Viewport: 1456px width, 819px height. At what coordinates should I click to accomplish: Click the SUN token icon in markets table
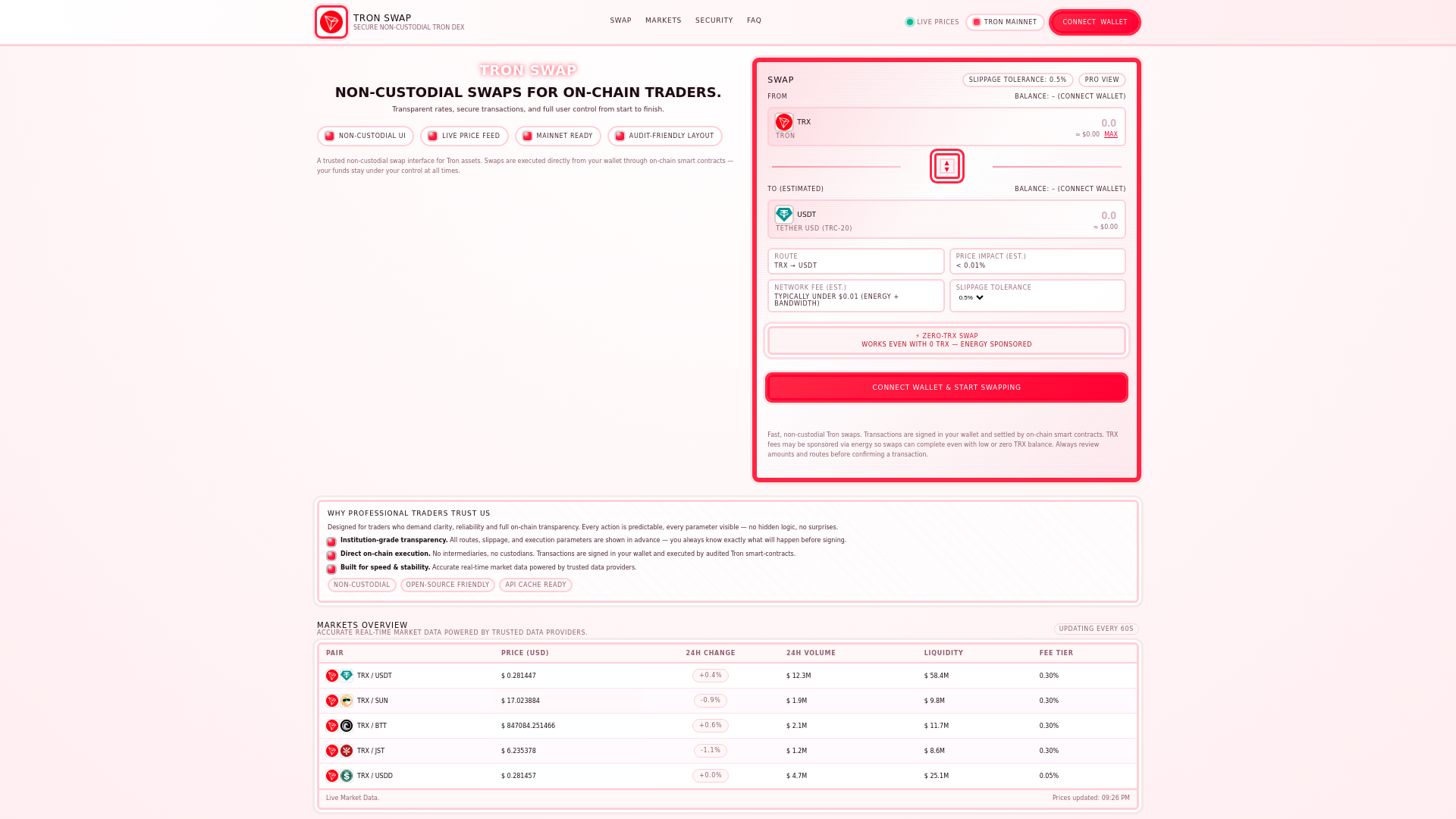(347, 701)
